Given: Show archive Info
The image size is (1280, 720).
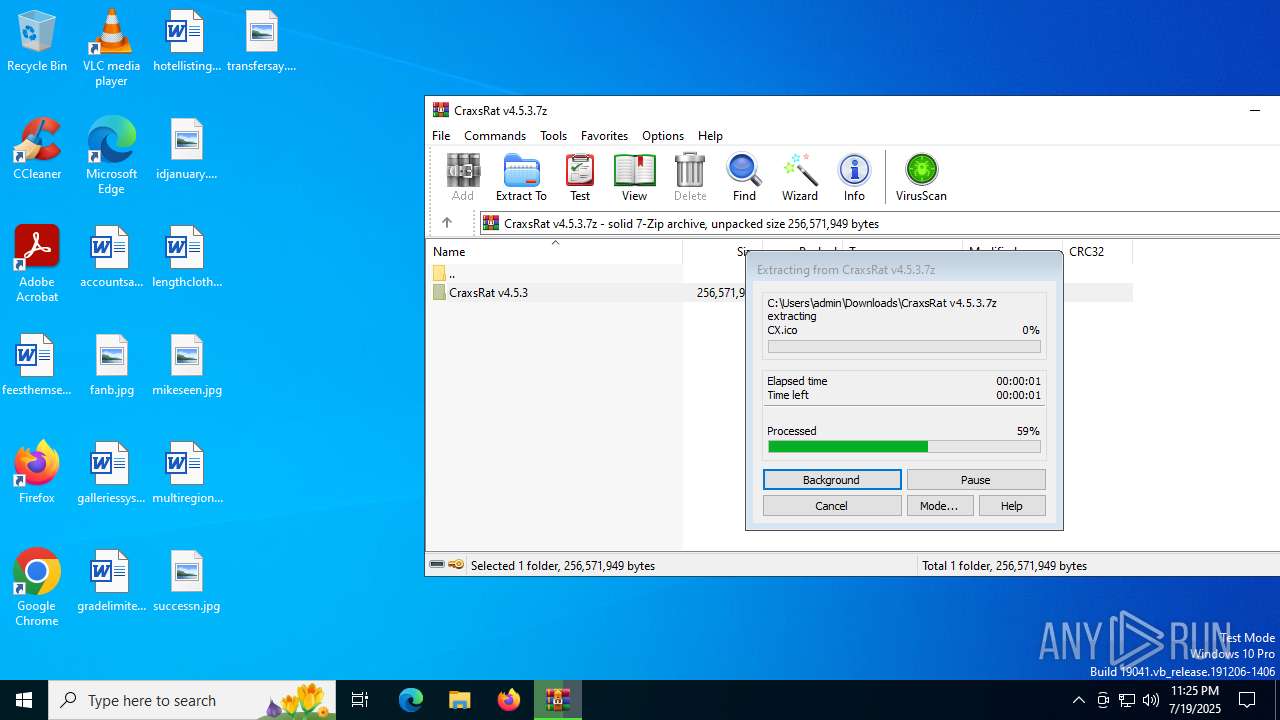Looking at the screenshot, I should click(x=854, y=178).
